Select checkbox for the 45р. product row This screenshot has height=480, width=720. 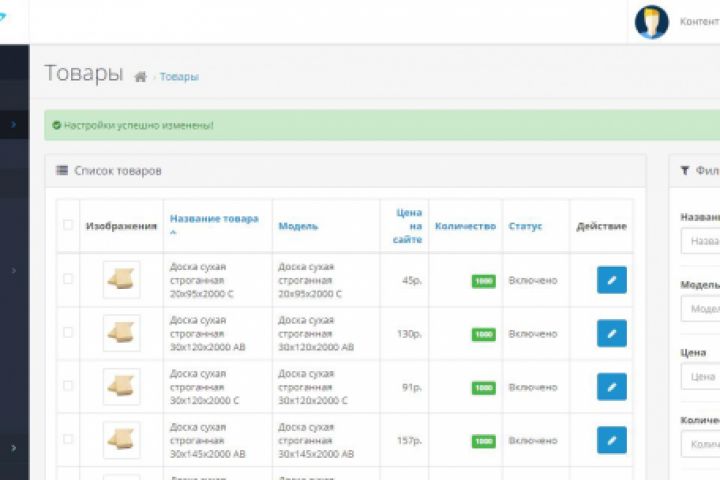coord(68,279)
